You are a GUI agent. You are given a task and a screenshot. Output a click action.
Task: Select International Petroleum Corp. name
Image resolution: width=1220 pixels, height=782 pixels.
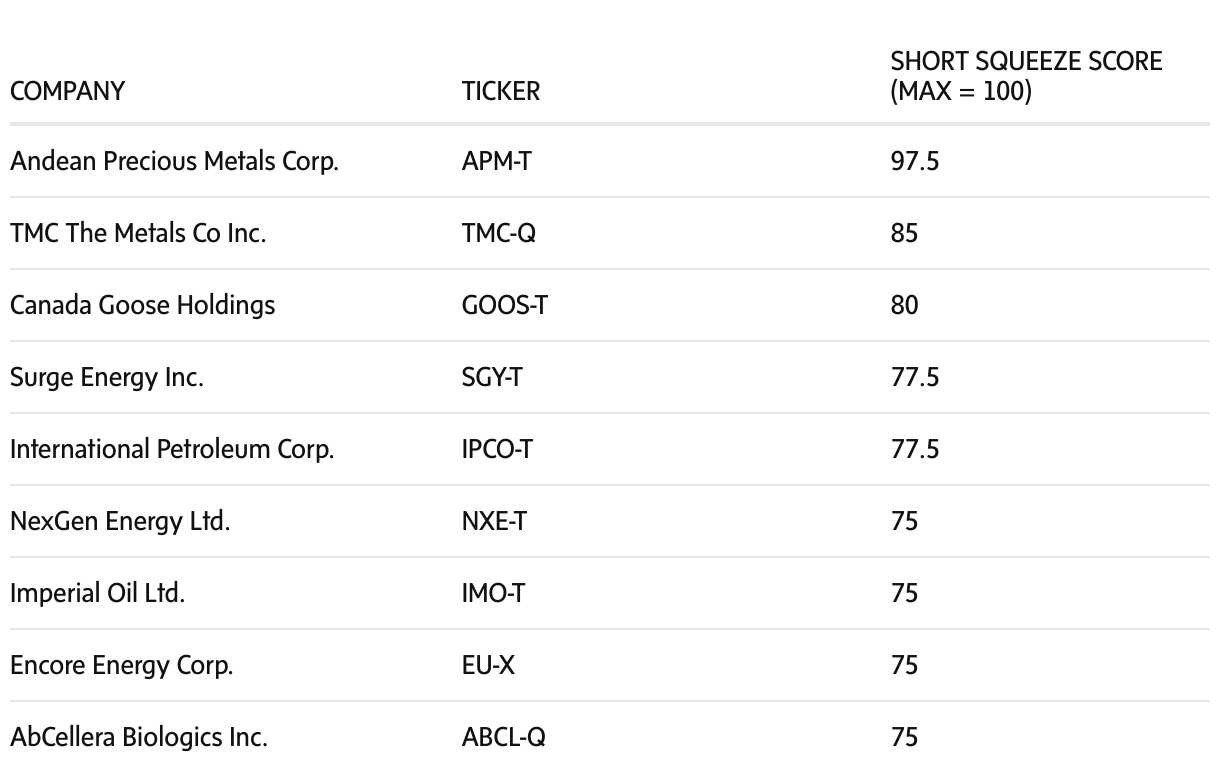tap(172, 449)
